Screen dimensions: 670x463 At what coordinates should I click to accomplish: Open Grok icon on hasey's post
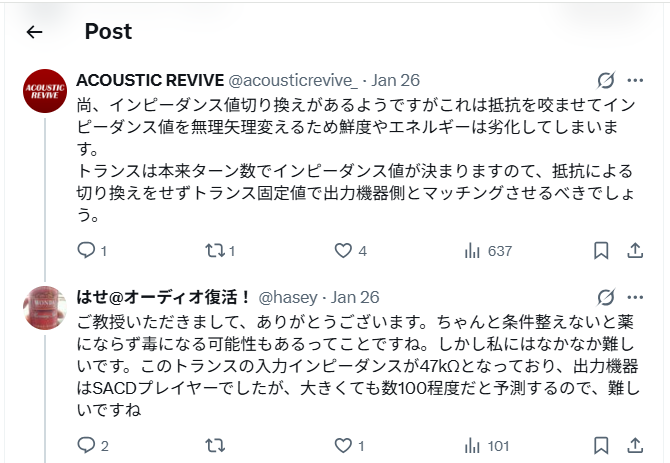point(605,297)
